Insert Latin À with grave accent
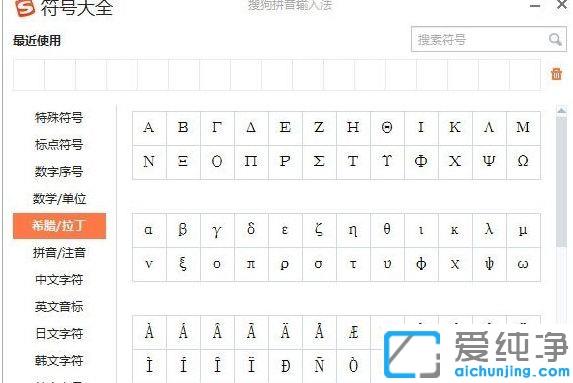This screenshot has width=573, height=383. pyautogui.click(x=149, y=332)
